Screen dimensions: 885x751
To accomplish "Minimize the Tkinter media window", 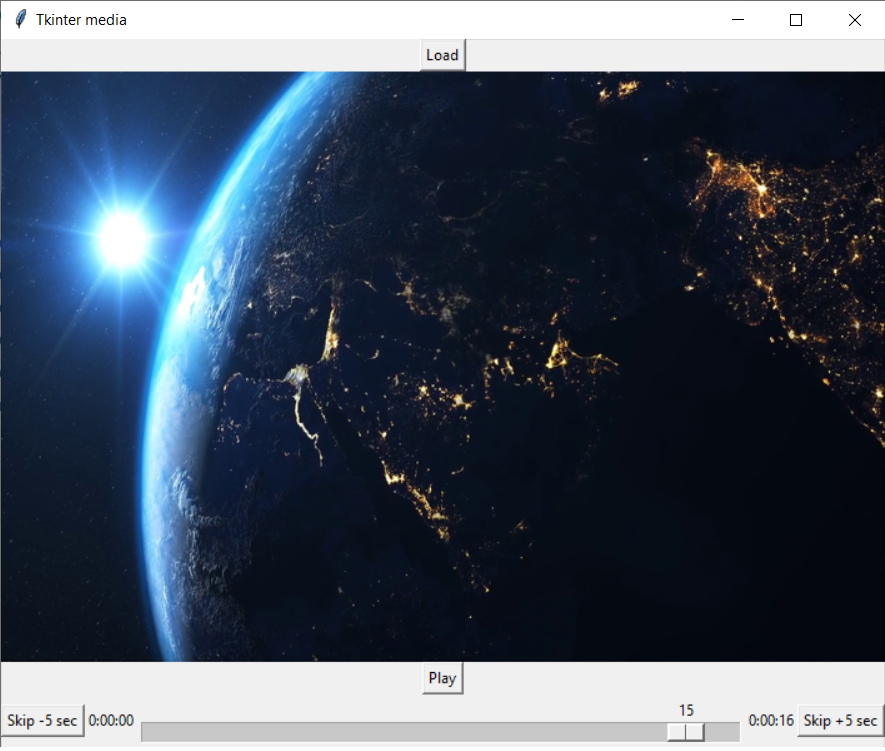I will pos(737,19).
